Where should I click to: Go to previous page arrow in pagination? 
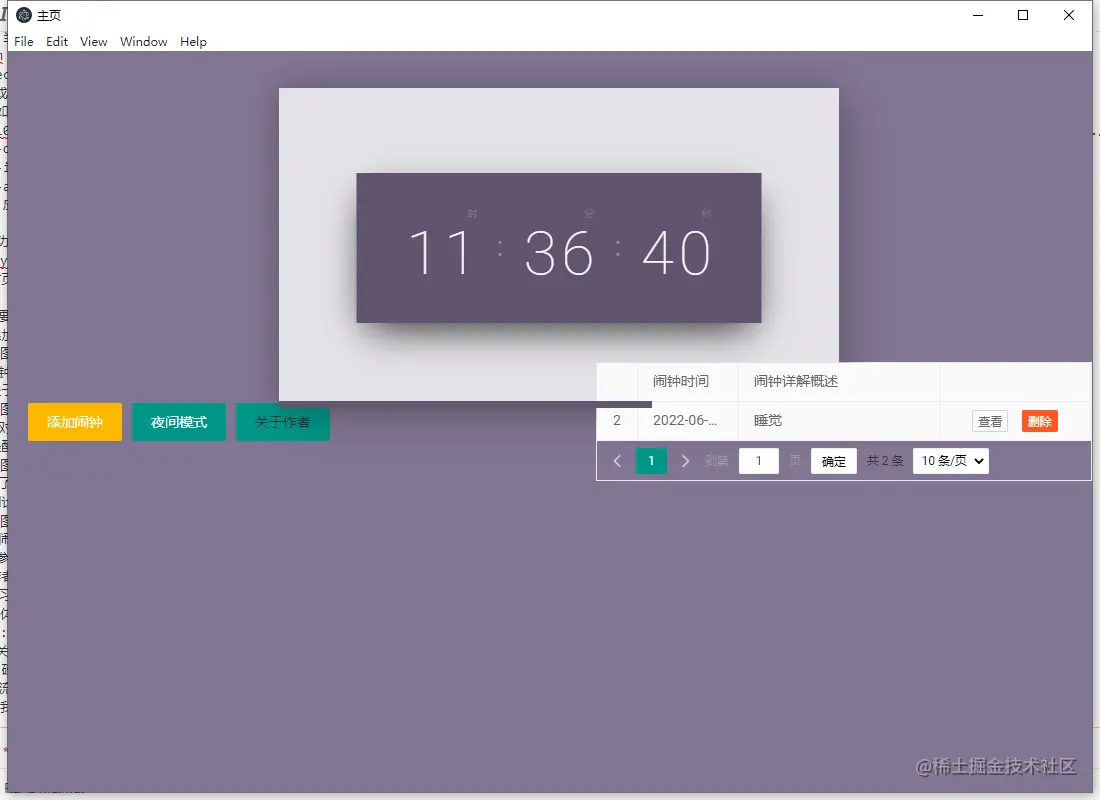point(617,461)
